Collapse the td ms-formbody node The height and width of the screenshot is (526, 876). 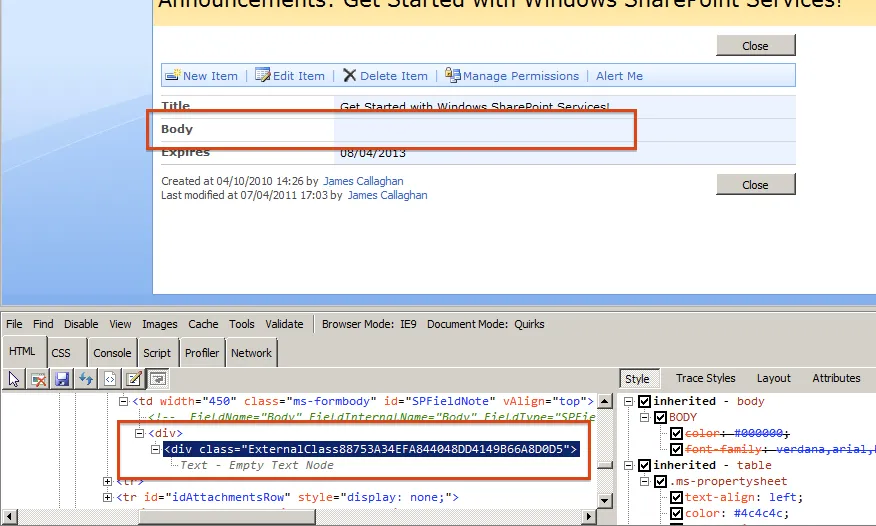tap(123, 401)
